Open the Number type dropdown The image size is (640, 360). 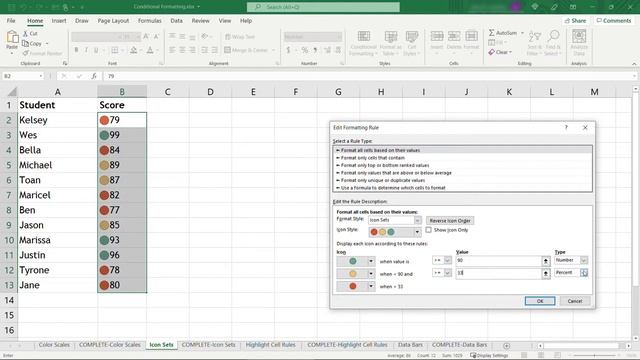pos(584,260)
